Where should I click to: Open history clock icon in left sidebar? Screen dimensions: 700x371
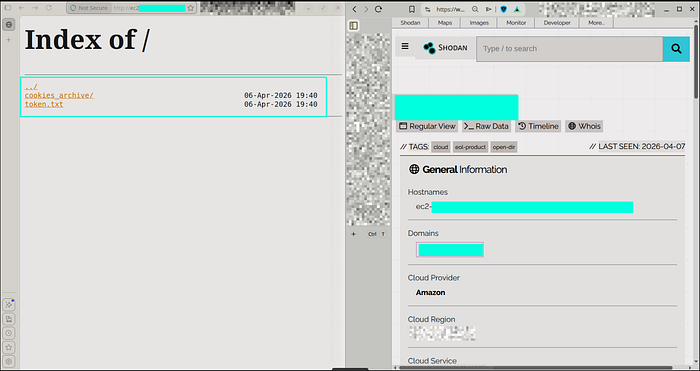pyautogui.click(x=9, y=333)
